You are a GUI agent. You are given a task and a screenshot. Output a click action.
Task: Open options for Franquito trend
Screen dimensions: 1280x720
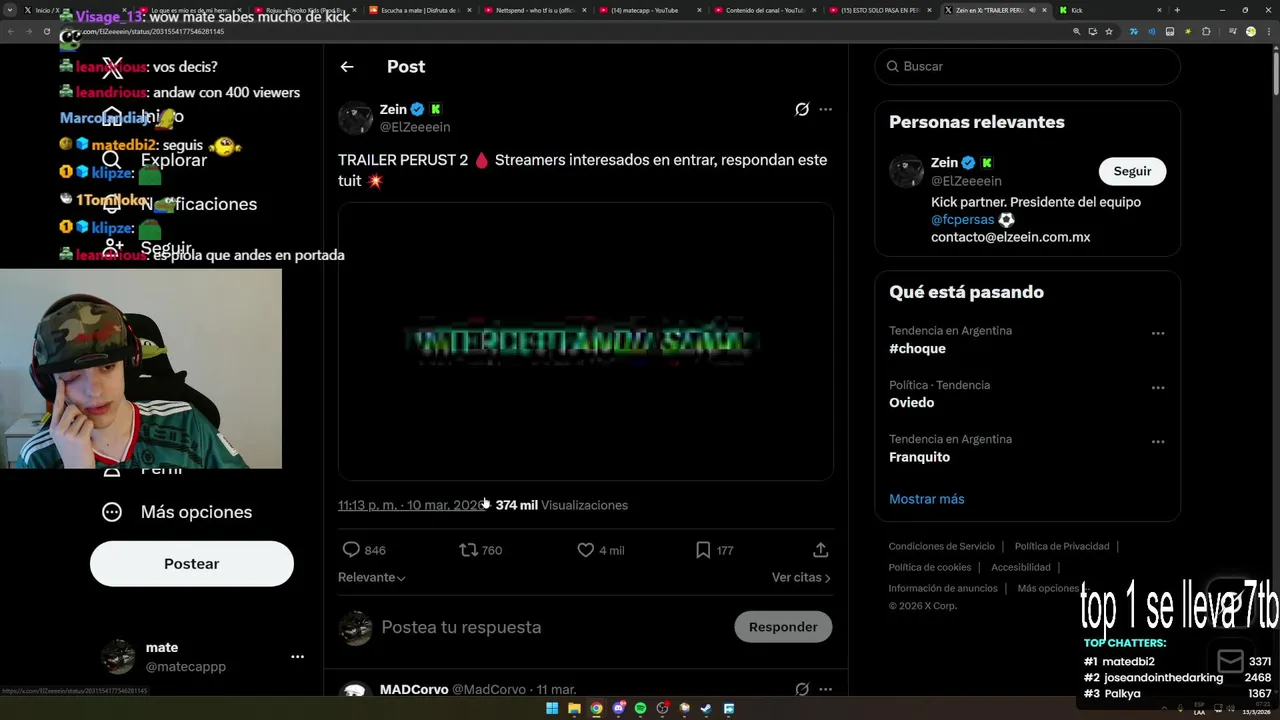click(1158, 441)
